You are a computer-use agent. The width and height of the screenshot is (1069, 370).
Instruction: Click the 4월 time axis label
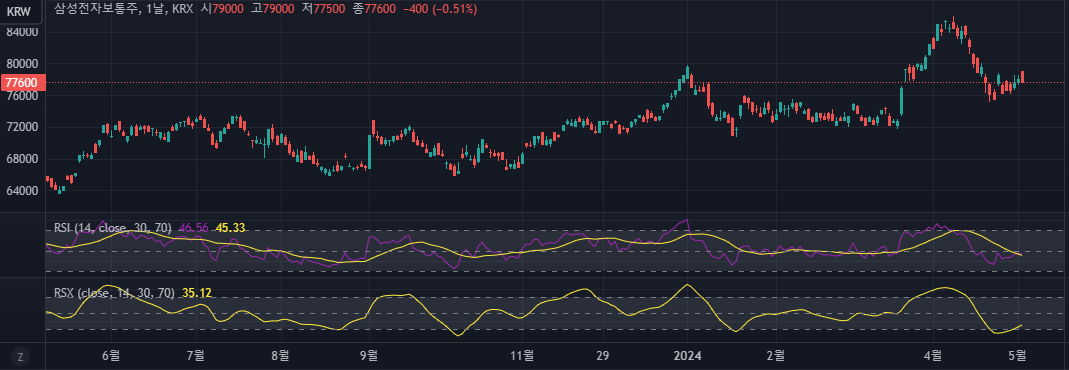point(933,355)
